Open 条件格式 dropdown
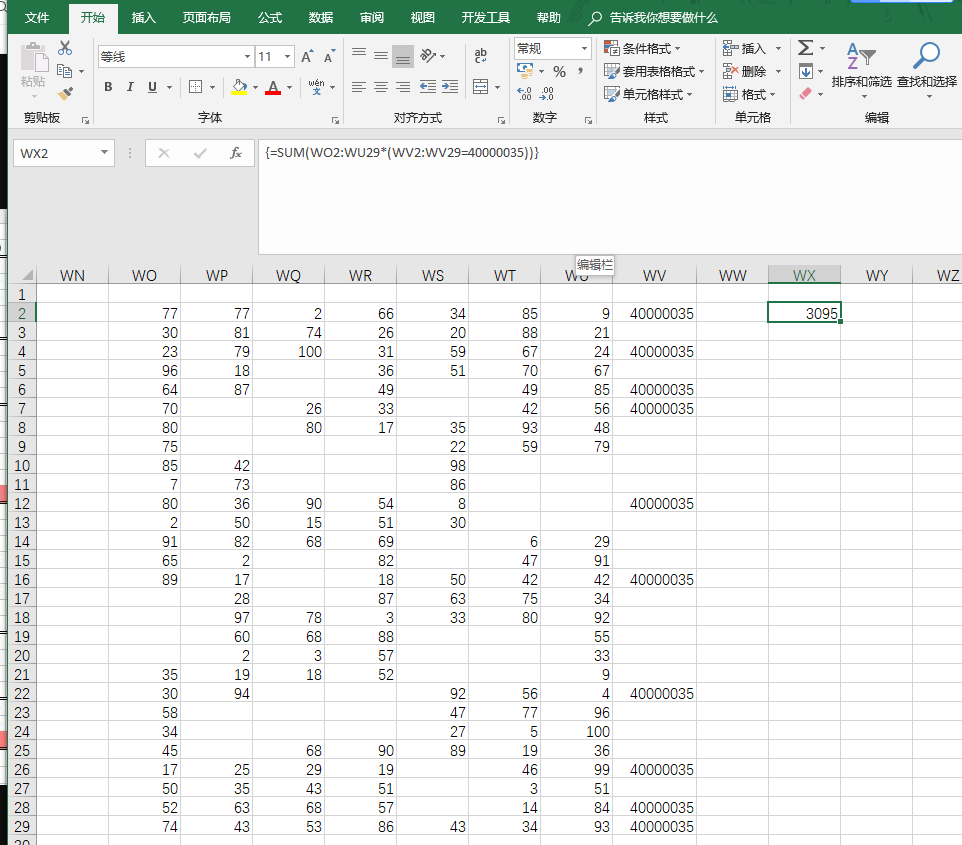The height and width of the screenshot is (845, 962). pos(642,48)
